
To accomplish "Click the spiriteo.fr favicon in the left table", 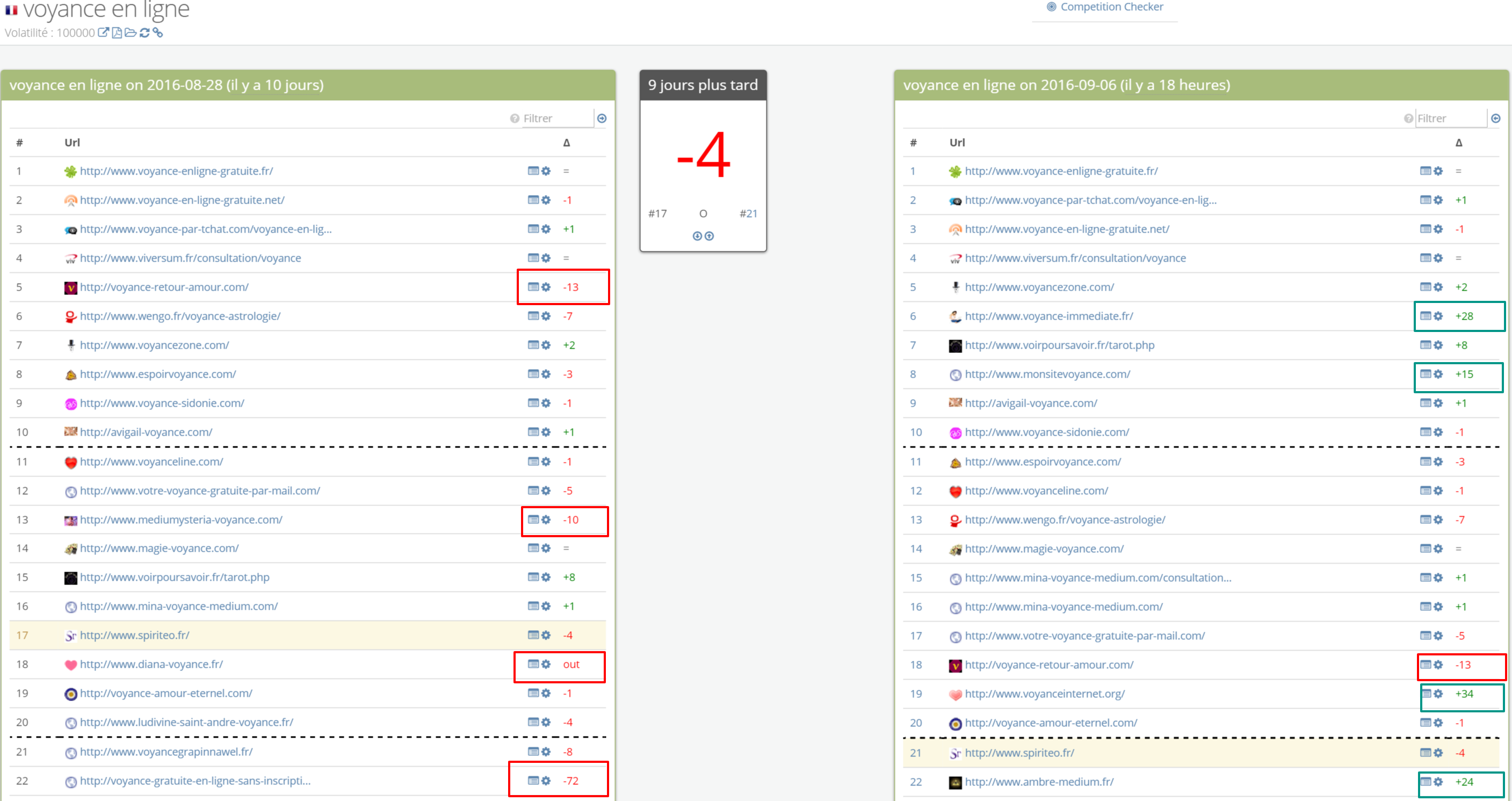I will 70,635.
